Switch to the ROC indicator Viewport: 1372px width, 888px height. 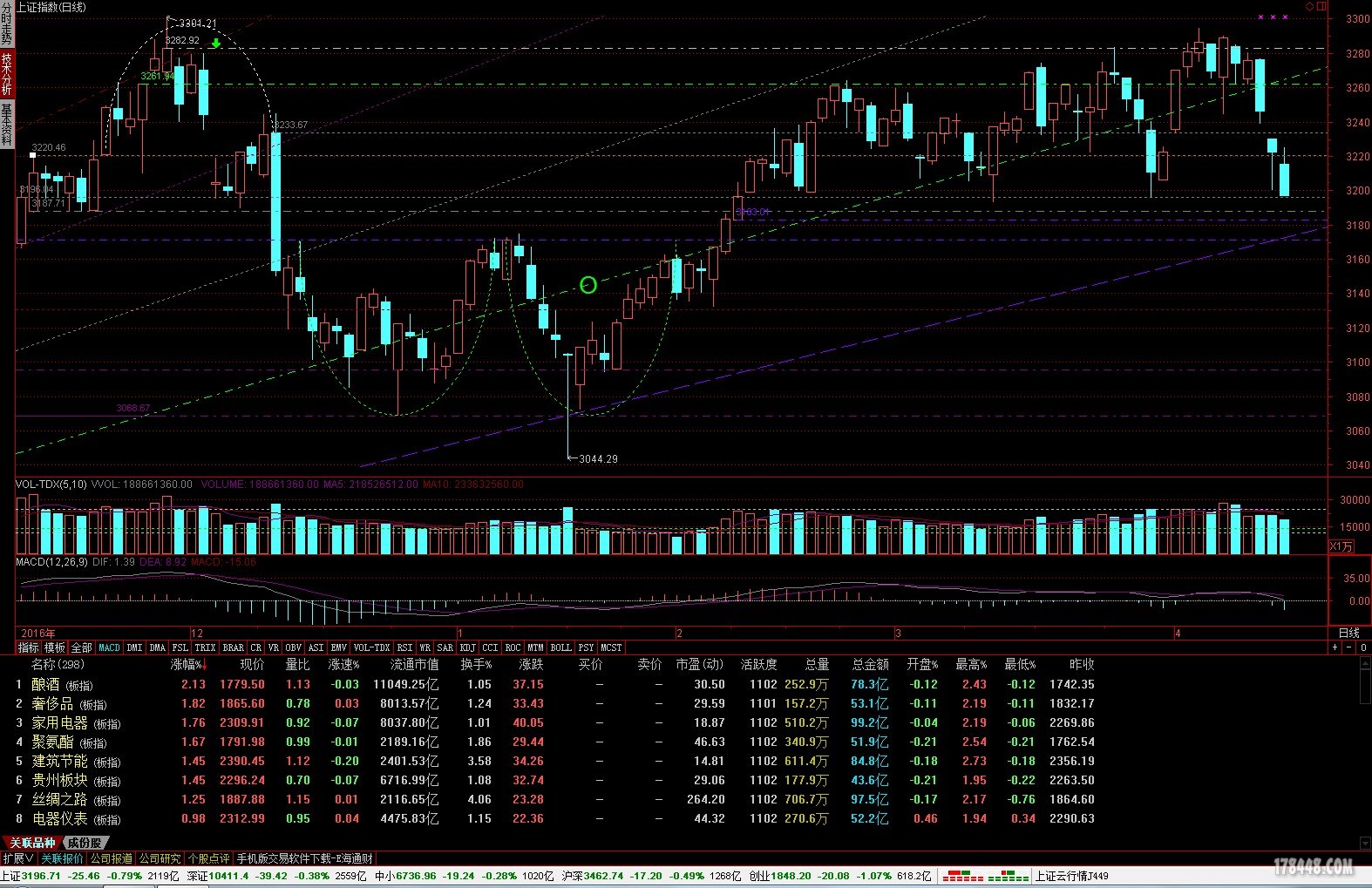(513, 647)
